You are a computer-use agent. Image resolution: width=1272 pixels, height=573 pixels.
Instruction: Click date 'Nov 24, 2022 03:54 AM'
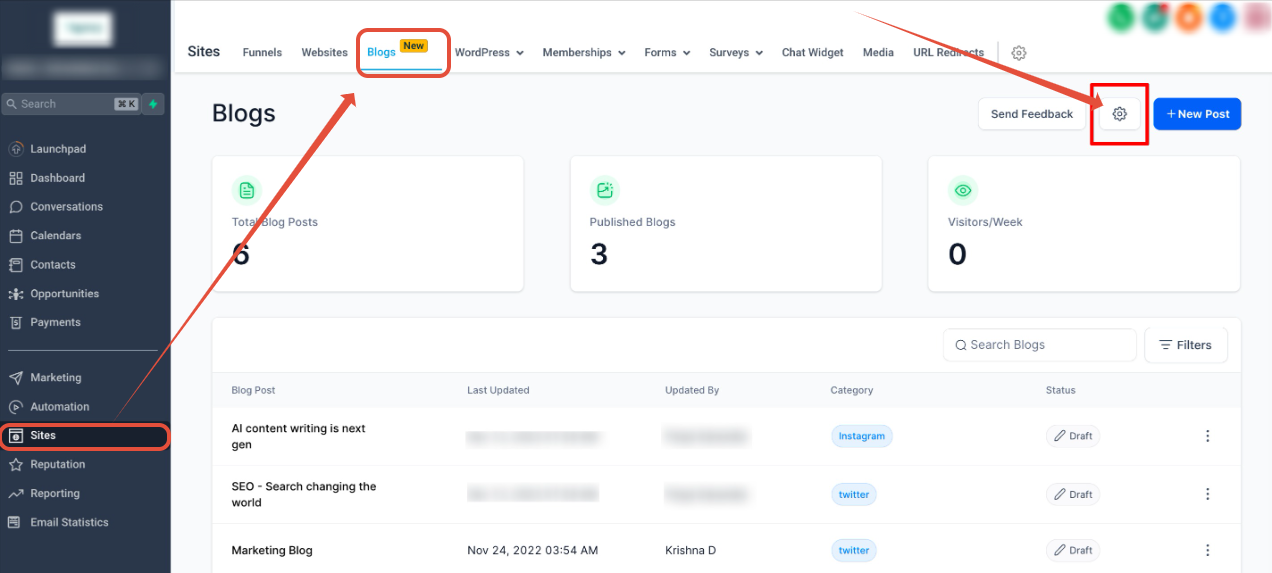click(533, 550)
